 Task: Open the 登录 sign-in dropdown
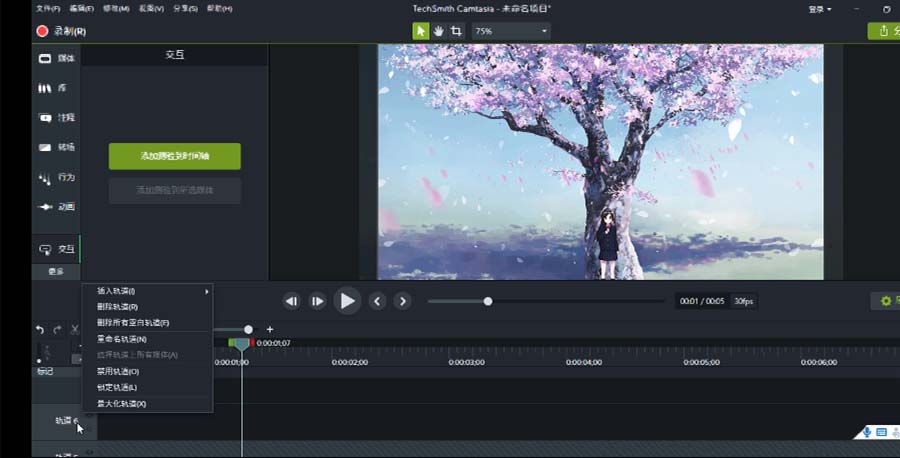(x=820, y=9)
